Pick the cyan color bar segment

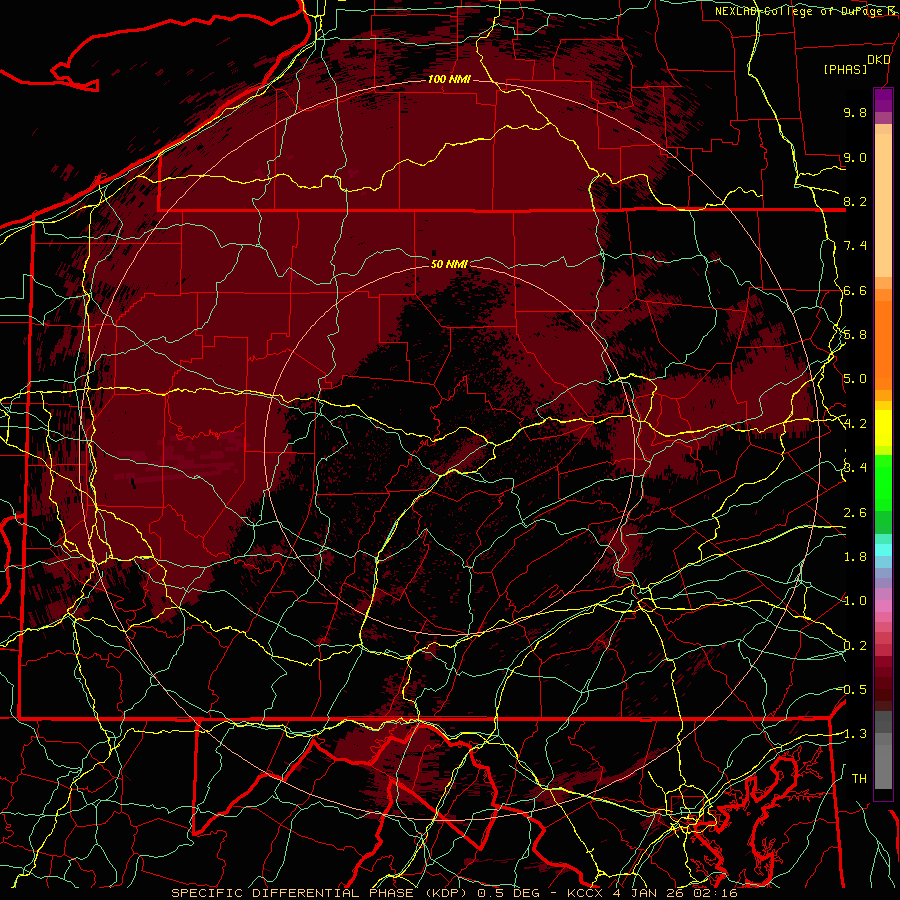point(883,550)
